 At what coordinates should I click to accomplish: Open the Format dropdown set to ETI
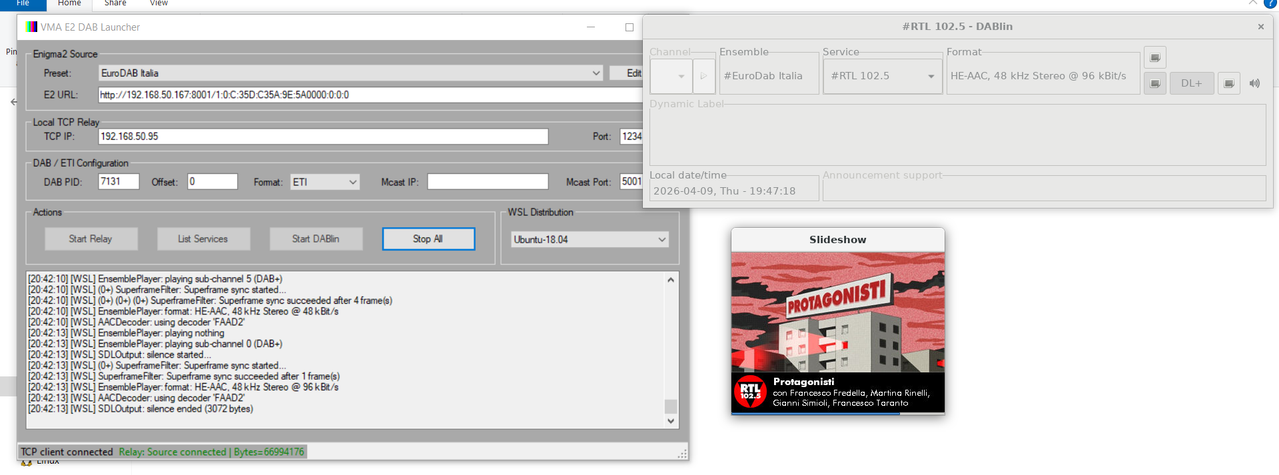[324, 182]
